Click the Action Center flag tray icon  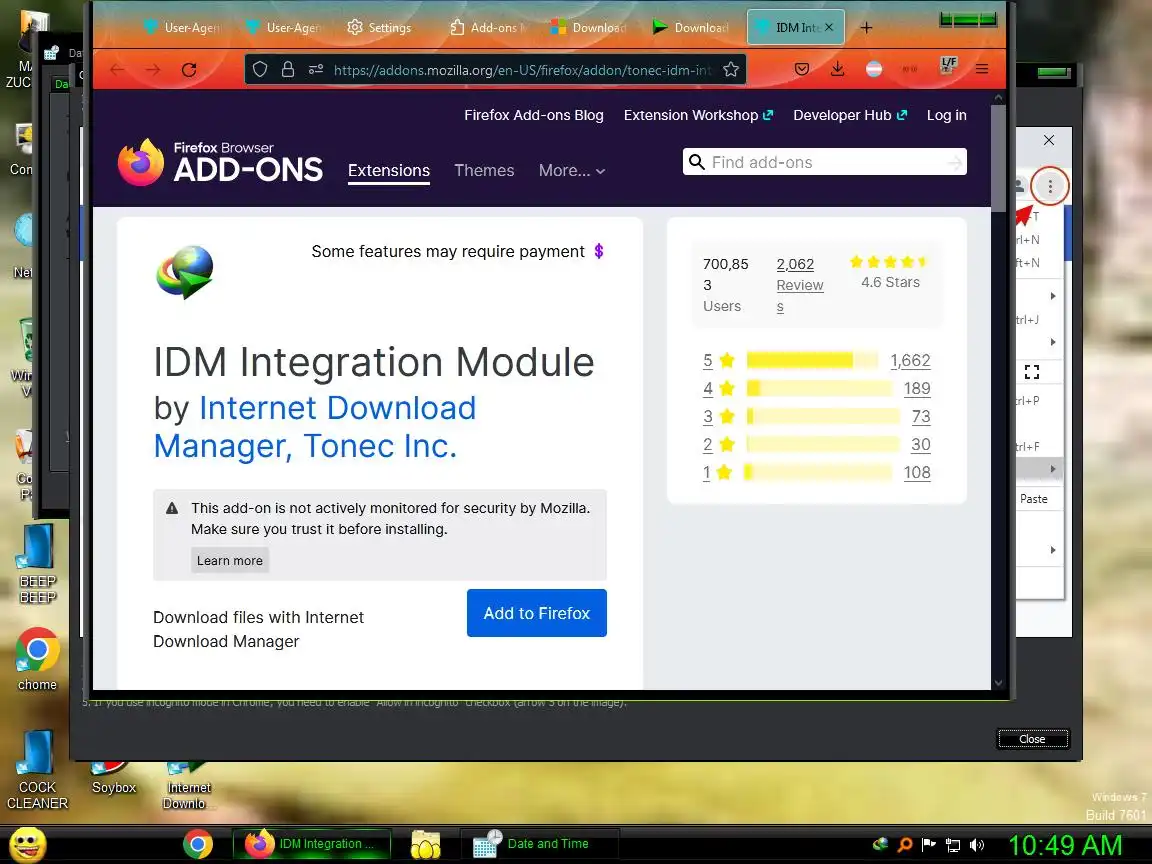[x=929, y=845]
